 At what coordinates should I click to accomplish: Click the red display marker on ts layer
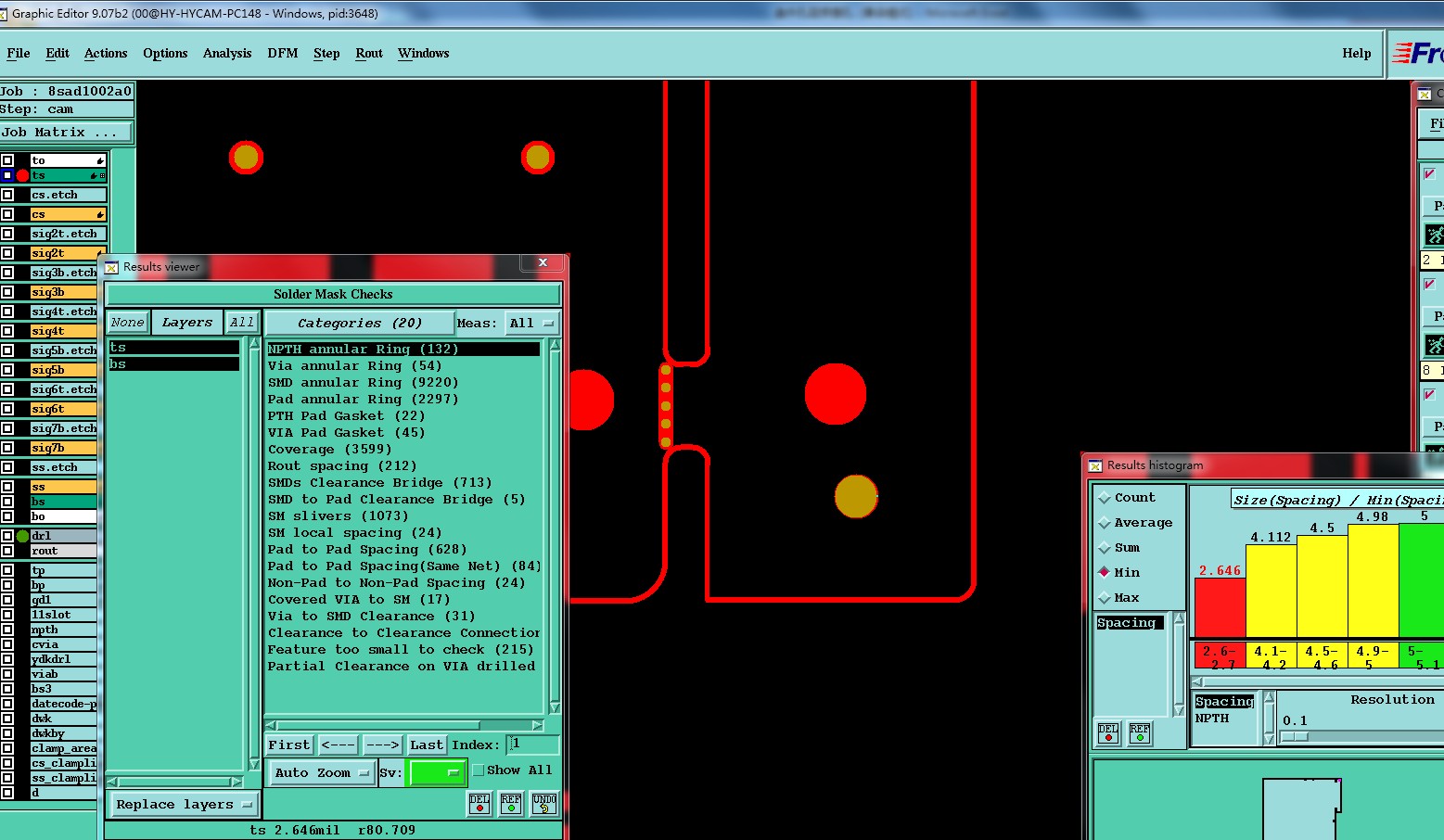pos(22,175)
